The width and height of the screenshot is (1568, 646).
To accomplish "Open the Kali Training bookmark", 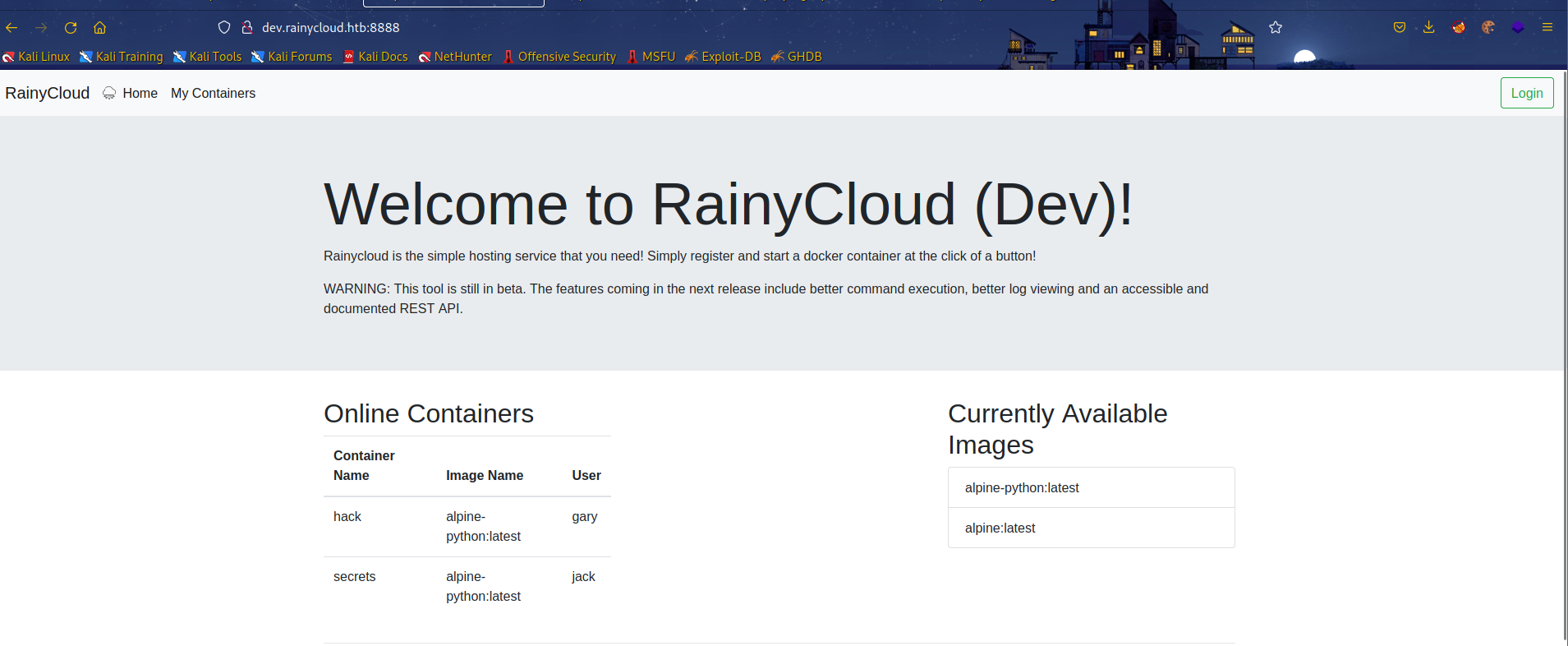I will click(x=122, y=57).
